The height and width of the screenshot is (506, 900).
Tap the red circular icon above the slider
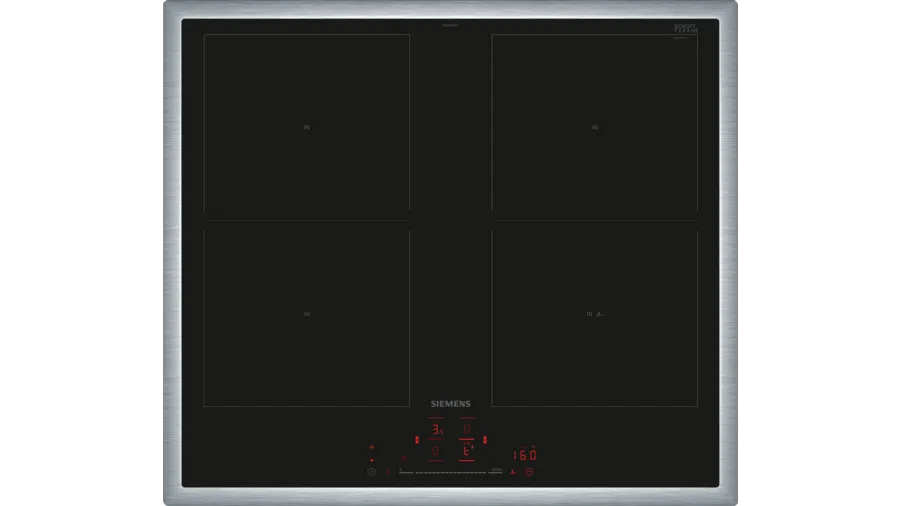pyautogui.click(x=403, y=458)
